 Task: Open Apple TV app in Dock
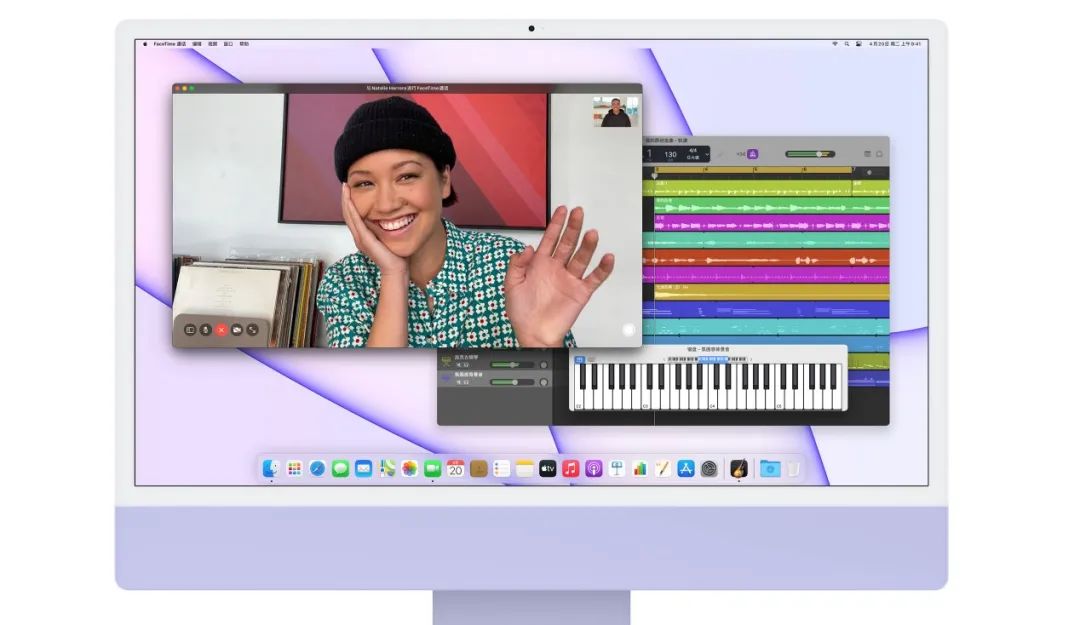click(x=547, y=468)
